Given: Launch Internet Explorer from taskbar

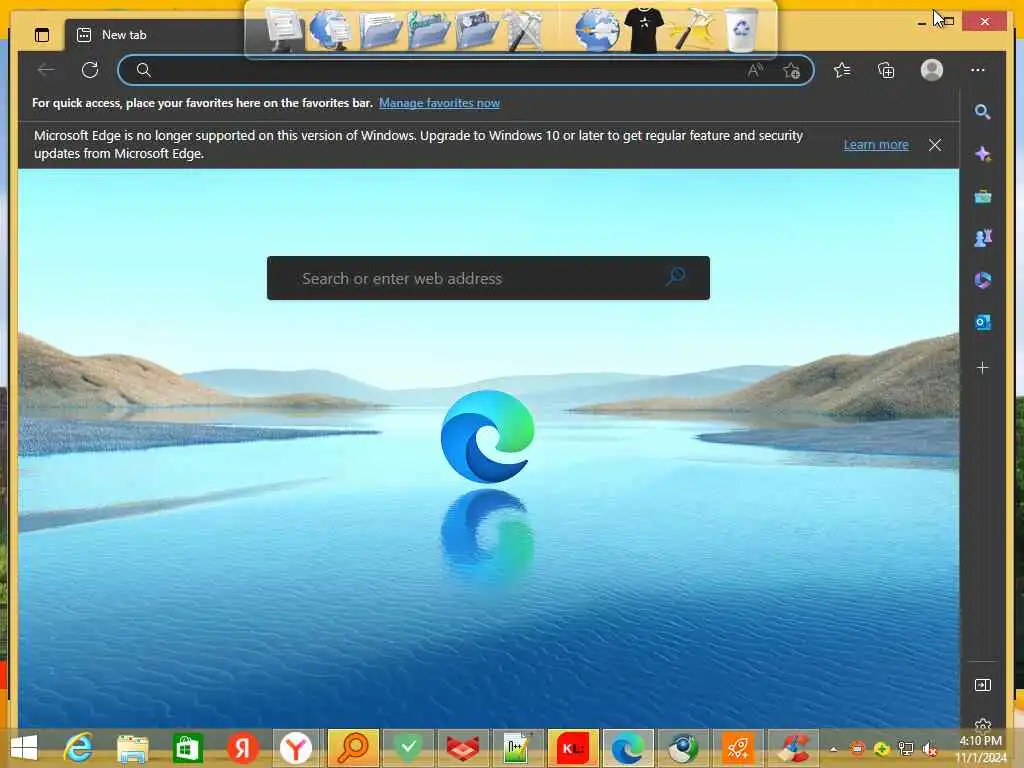Looking at the screenshot, I should pos(78,748).
